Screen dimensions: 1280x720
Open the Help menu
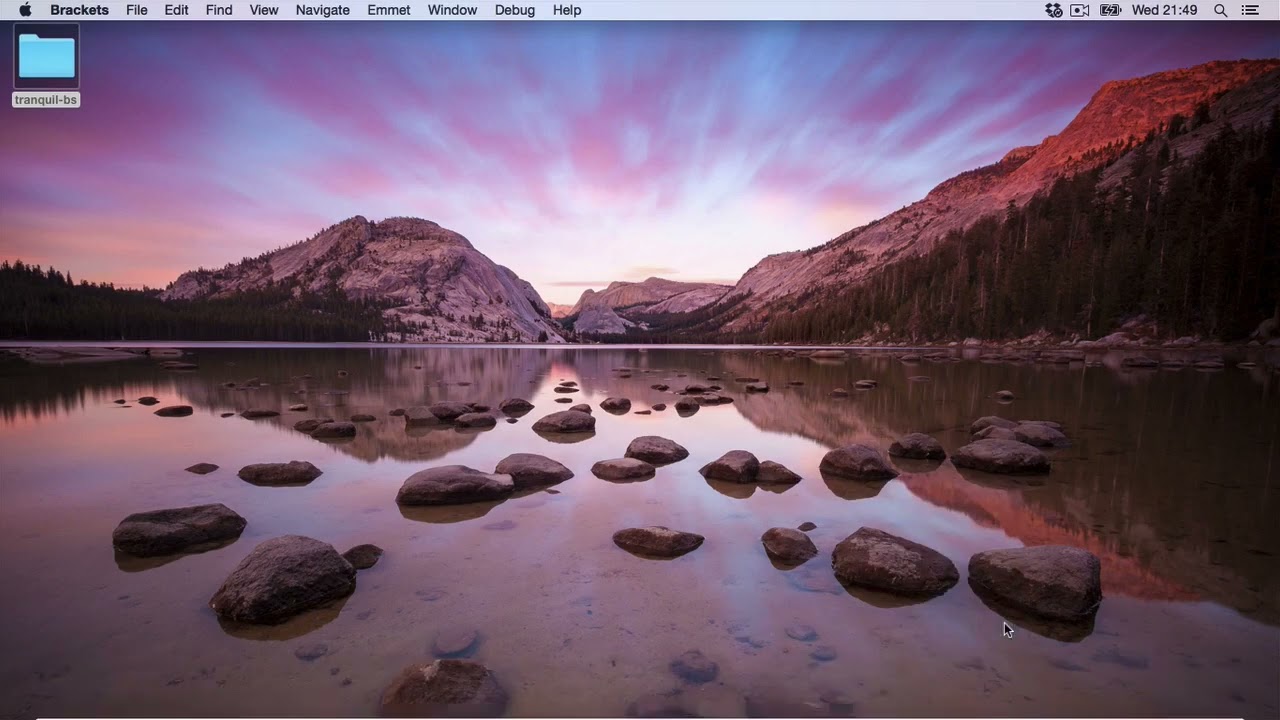coord(567,10)
